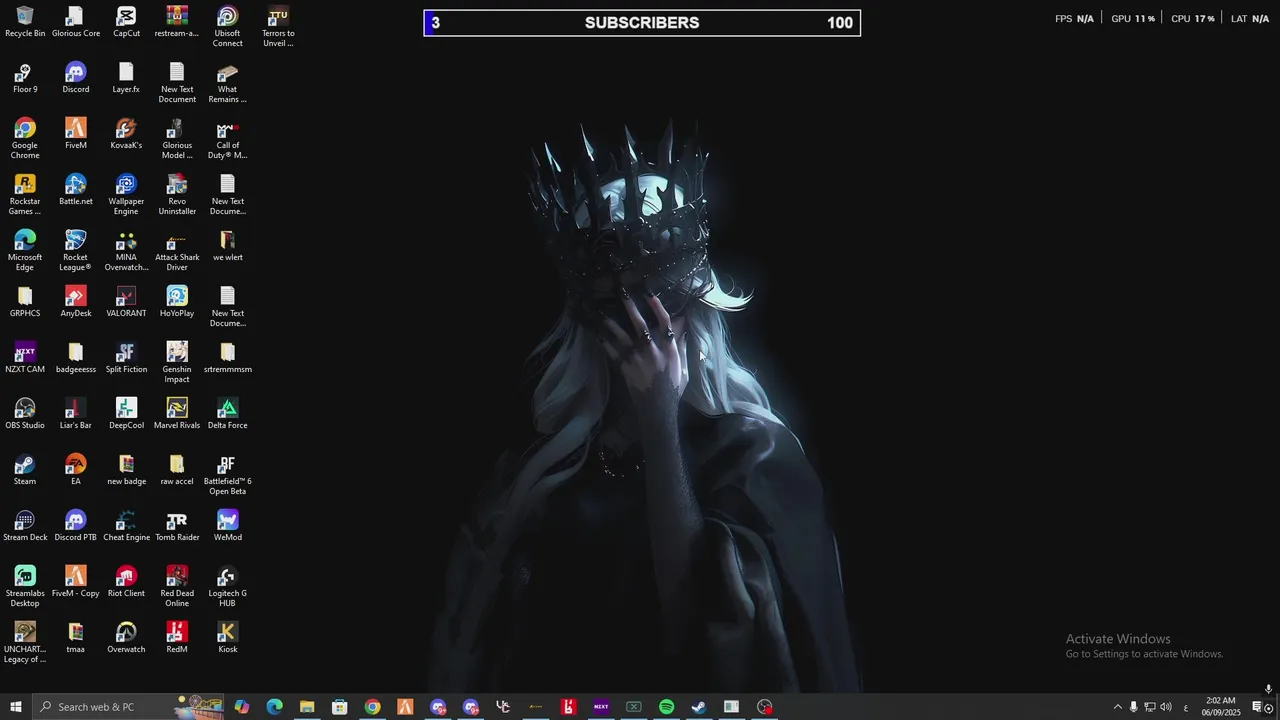Screen dimensions: 1280x720
Task: Select the raw accel folder icon
Action: click(177, 470)
